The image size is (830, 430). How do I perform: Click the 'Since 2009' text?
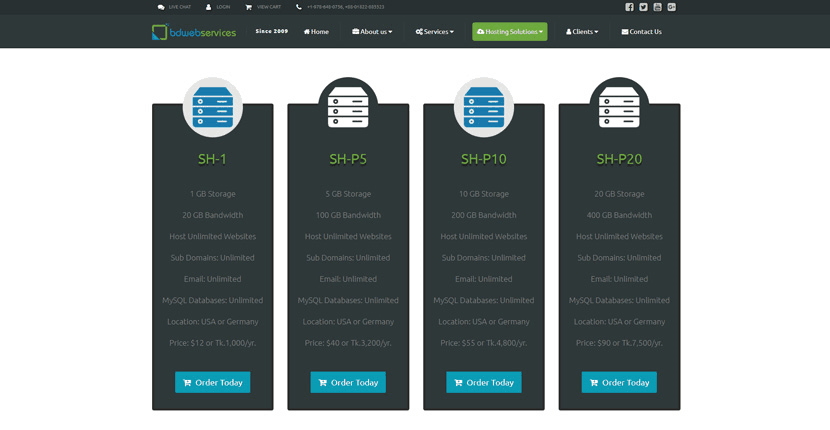pos(272,31)
